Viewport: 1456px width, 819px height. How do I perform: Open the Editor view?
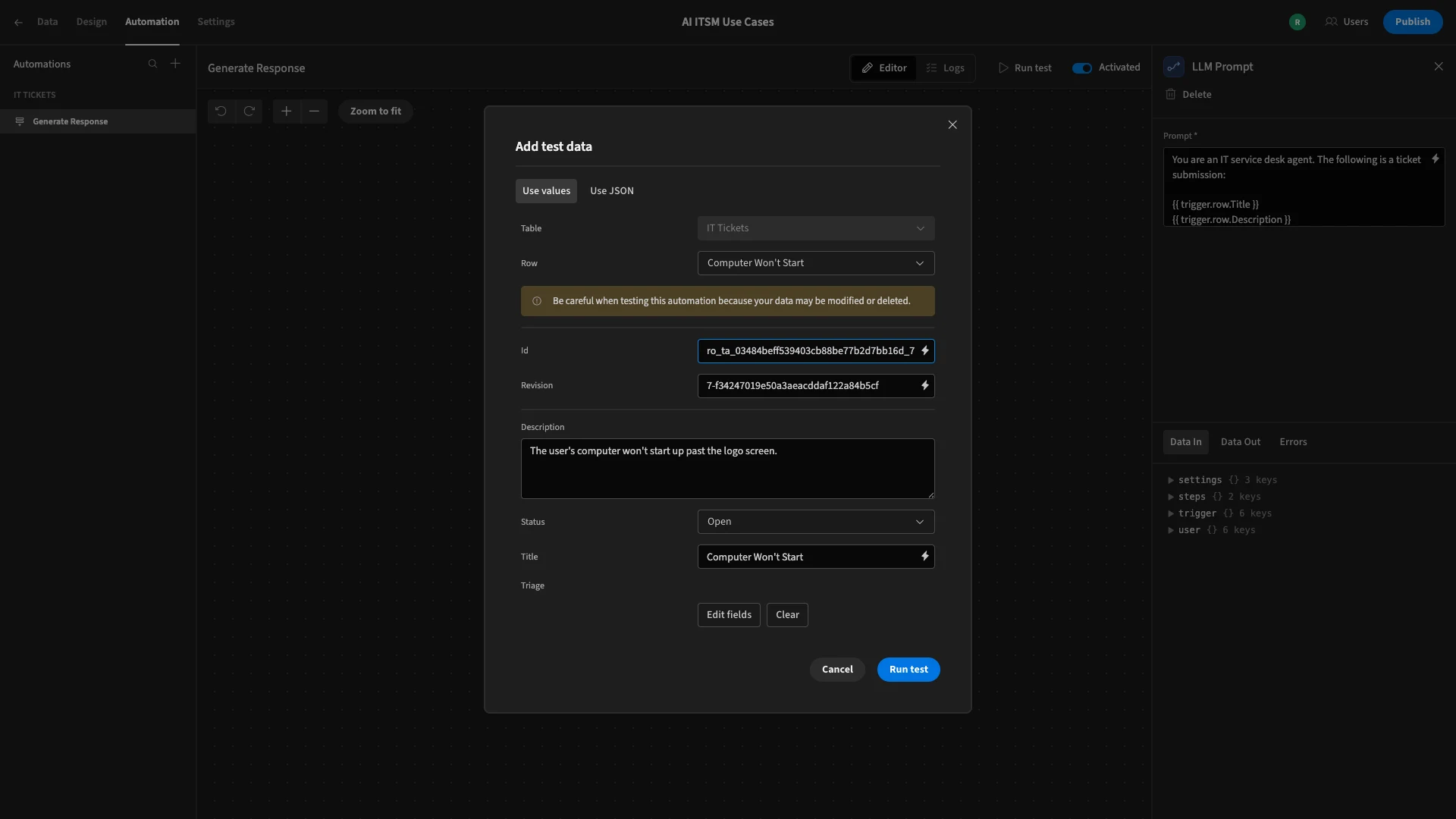click(884, 68)
